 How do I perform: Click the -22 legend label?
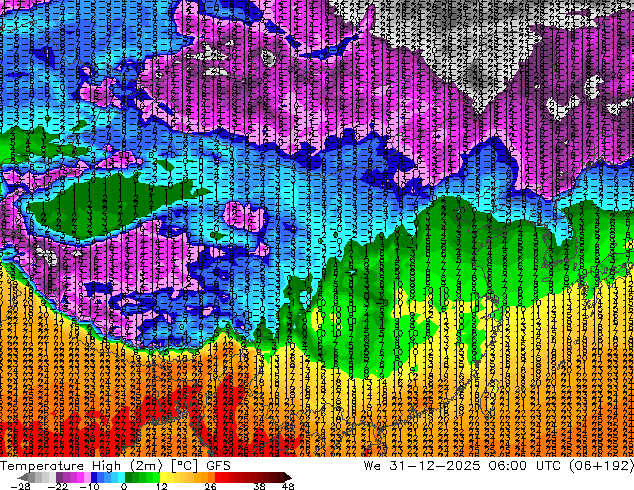[58, 486]
